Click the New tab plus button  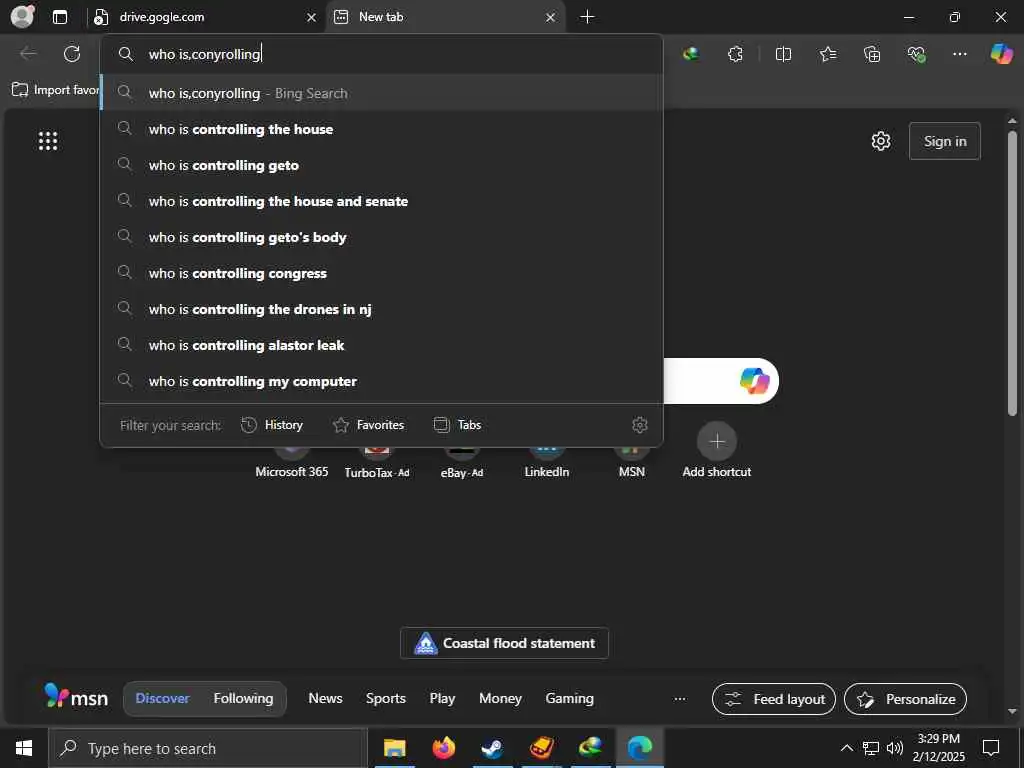(x=587, y=17)
